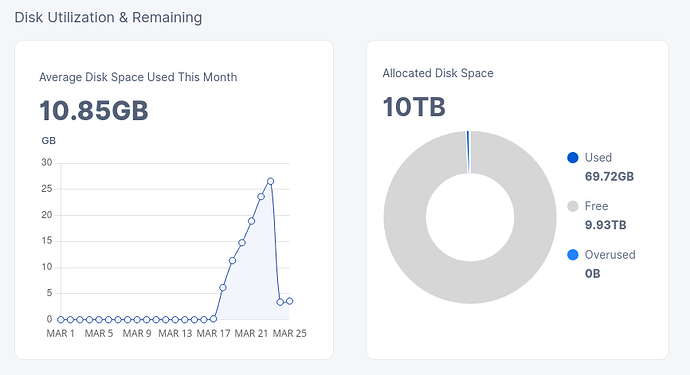Click the last data point on MAR 25
Viewport: 690px width, 375px height.
(290, 301)
